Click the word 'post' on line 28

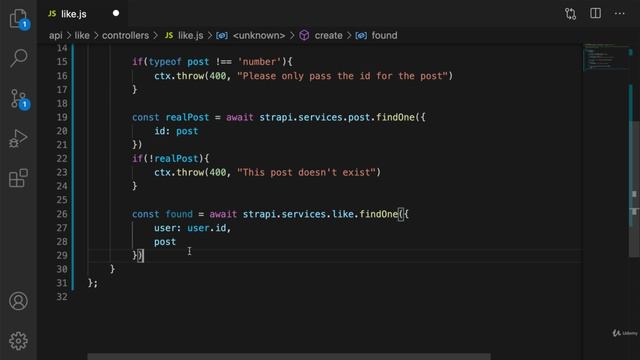tap(165, 242)
